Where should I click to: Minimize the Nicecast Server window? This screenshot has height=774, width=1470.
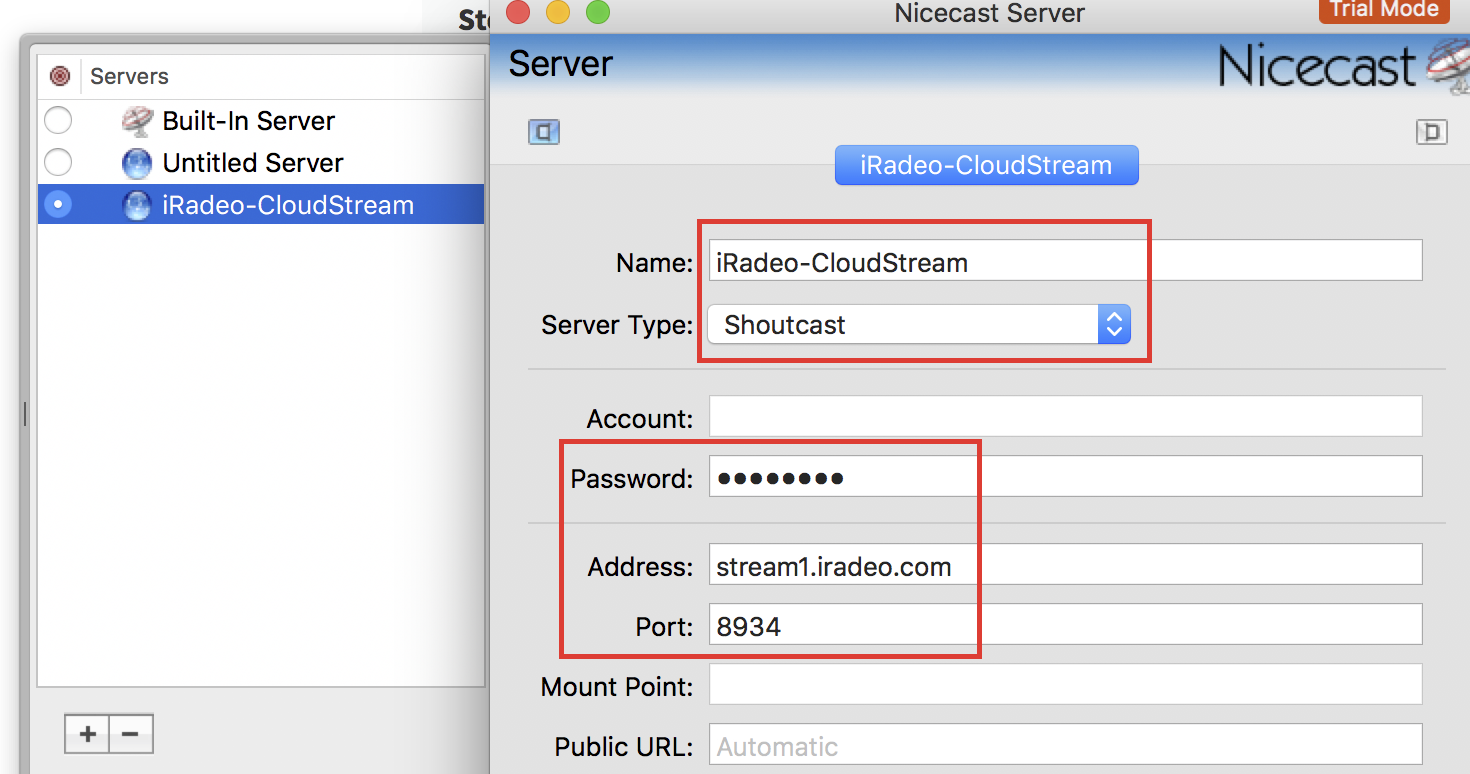pos(557,12)
